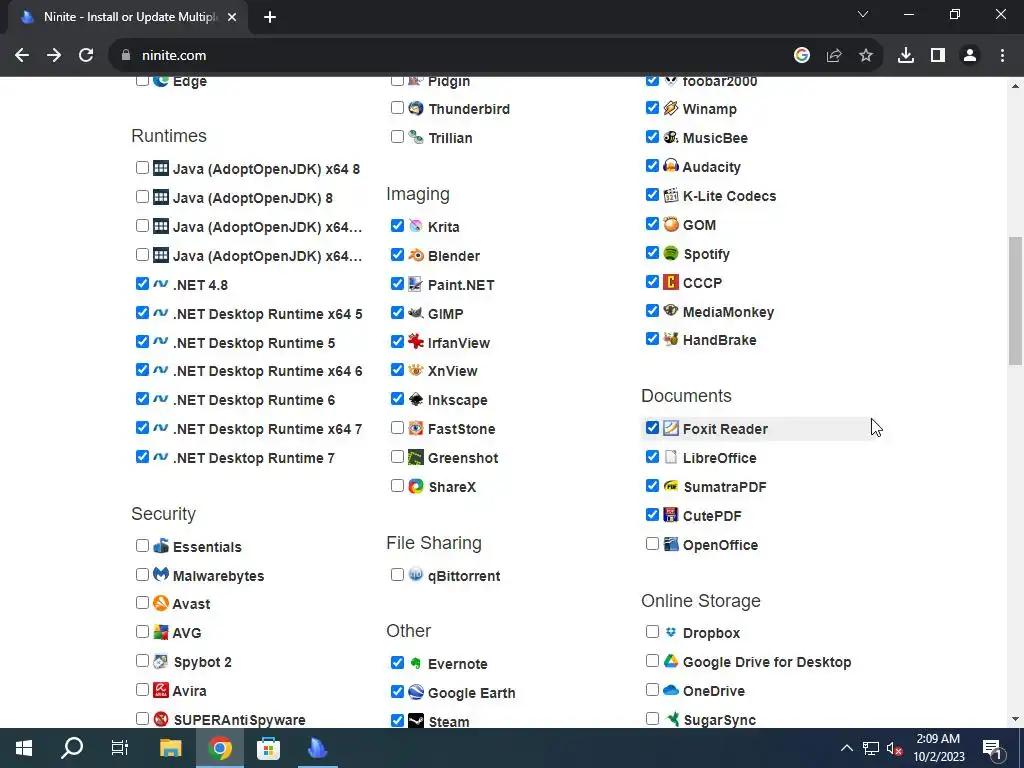This screenshot has height=768, width=1024.
Task: Click the Dropbox icon
Action: coord(671,632)
